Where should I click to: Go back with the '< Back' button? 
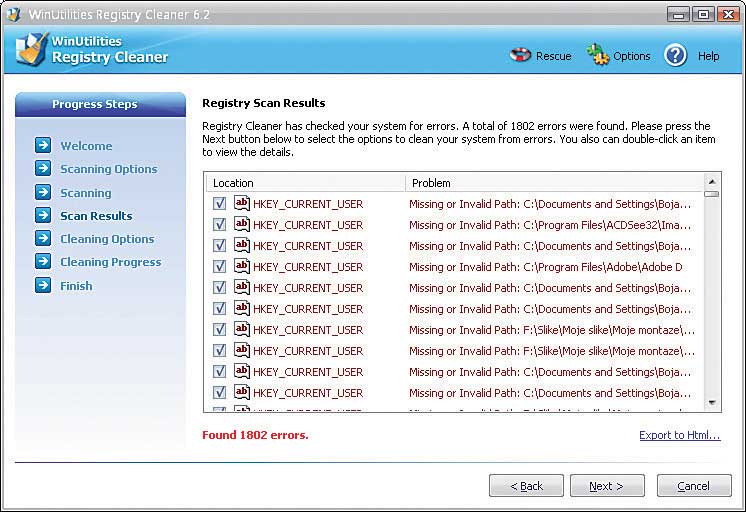tap(526, 485)
